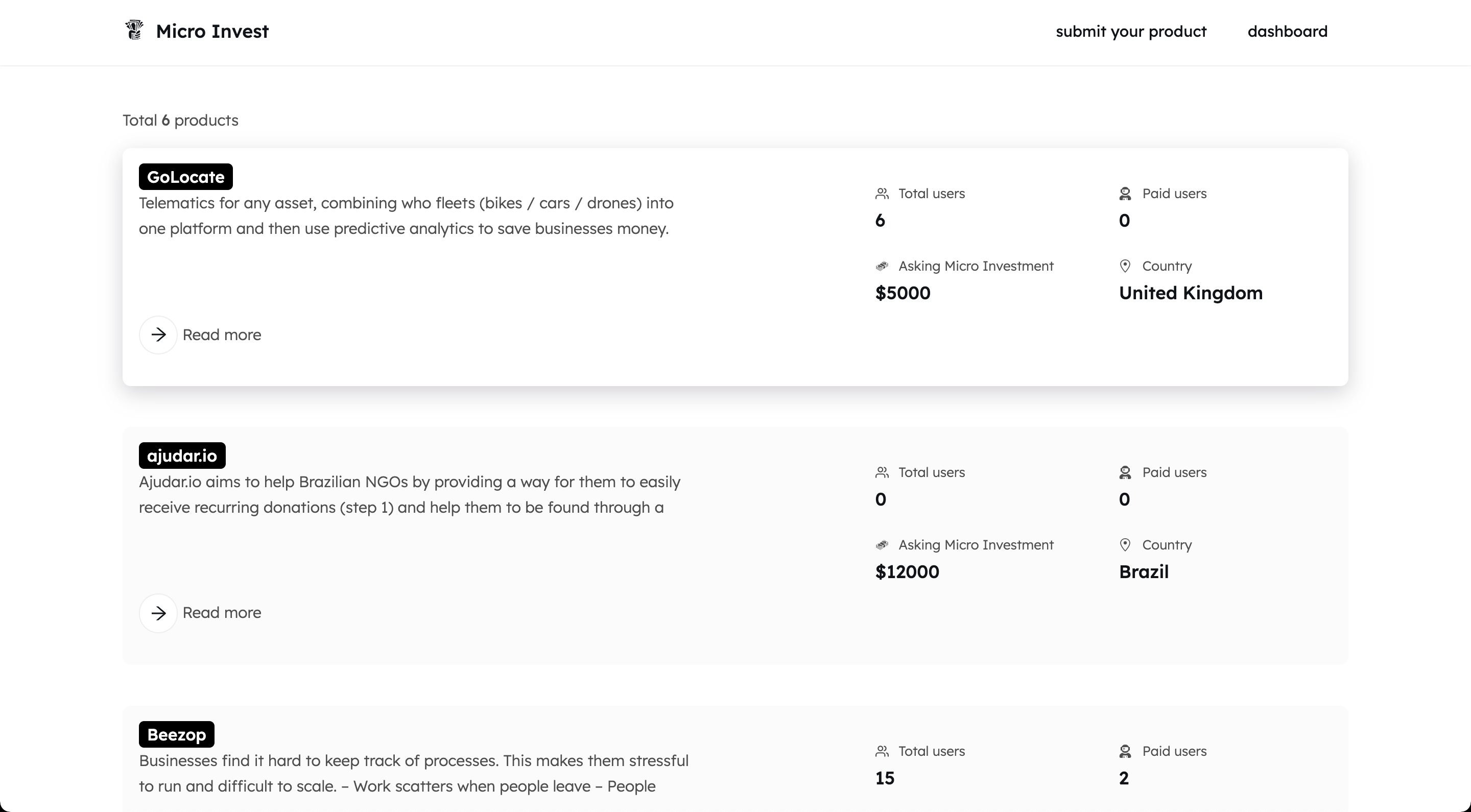This screenshot has height=812, width=1471.
Task: Open ajudar.io Read more text link
Action: 222,613
